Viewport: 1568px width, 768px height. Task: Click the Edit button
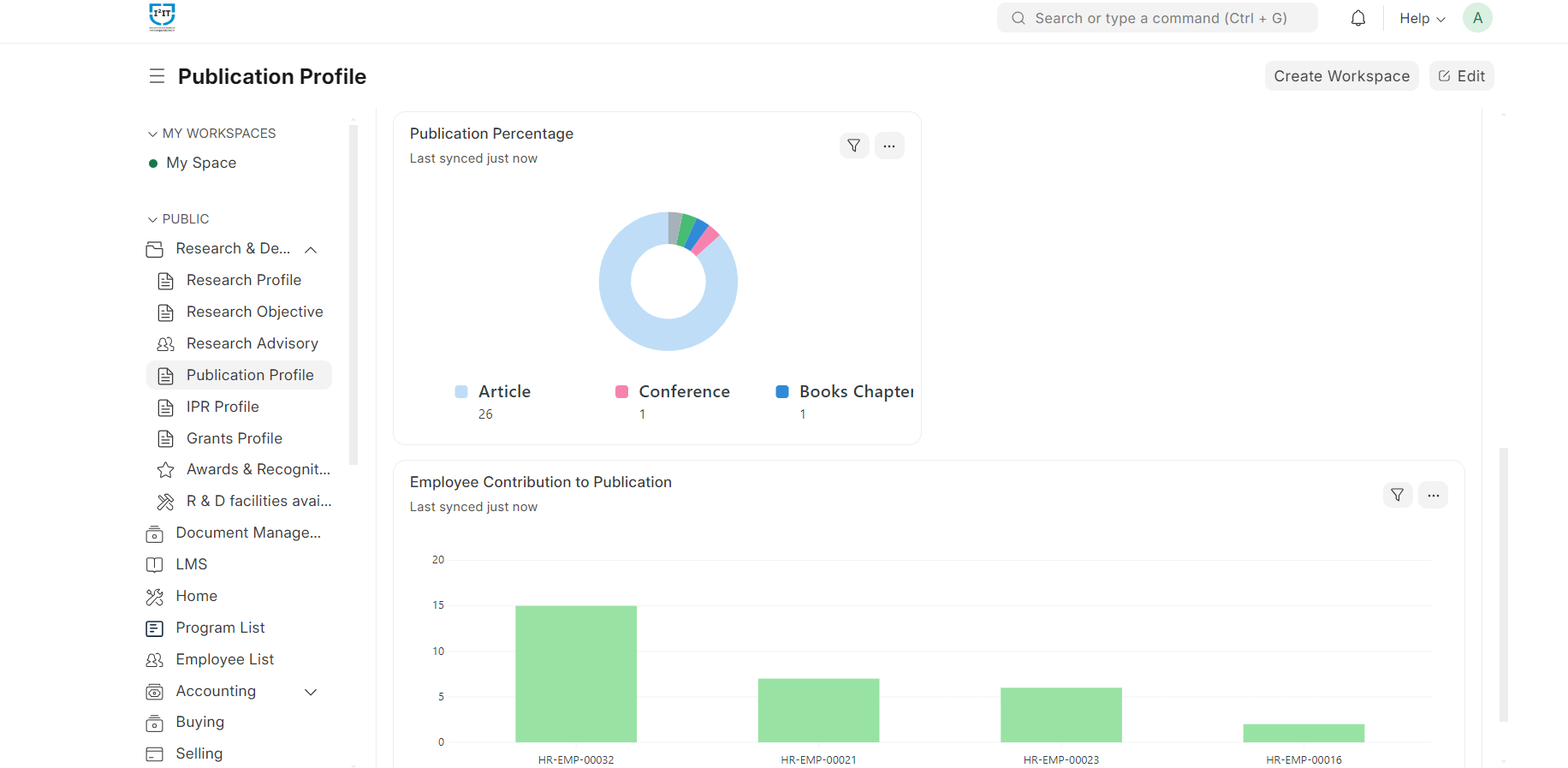pos(1461,76)
